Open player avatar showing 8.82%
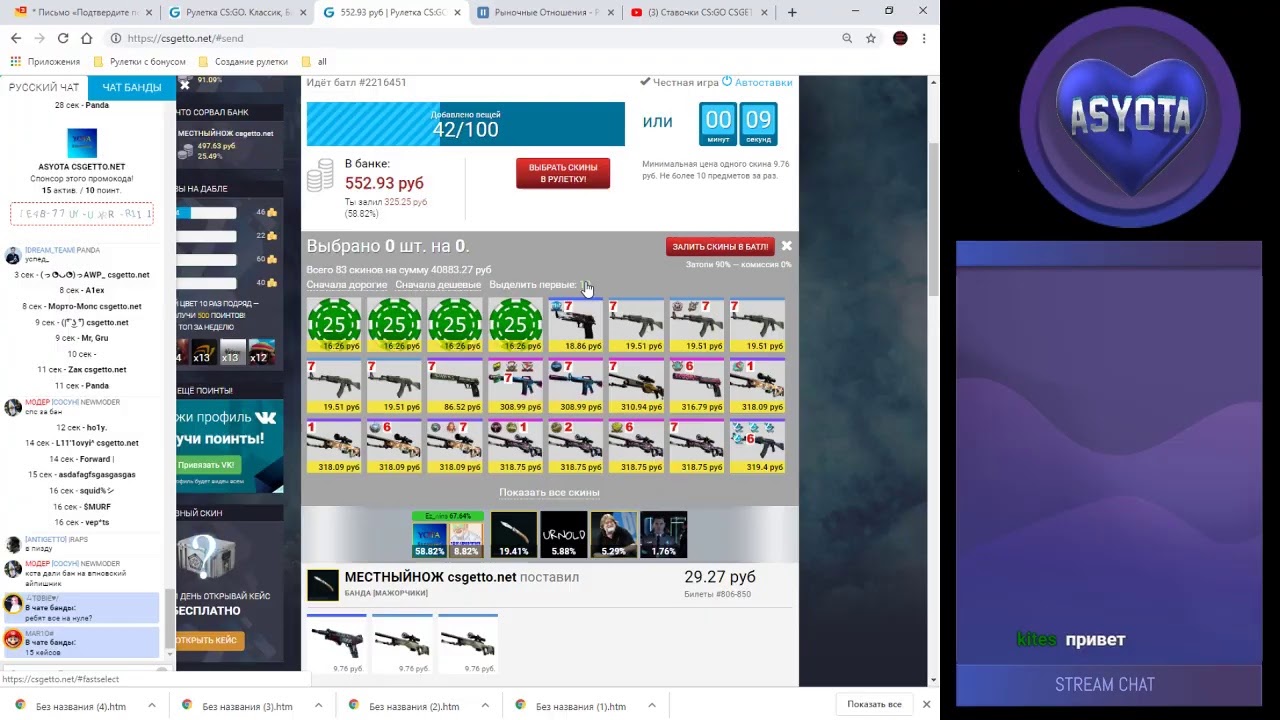This screenshot has width=1280, height=720. point(466,539)
